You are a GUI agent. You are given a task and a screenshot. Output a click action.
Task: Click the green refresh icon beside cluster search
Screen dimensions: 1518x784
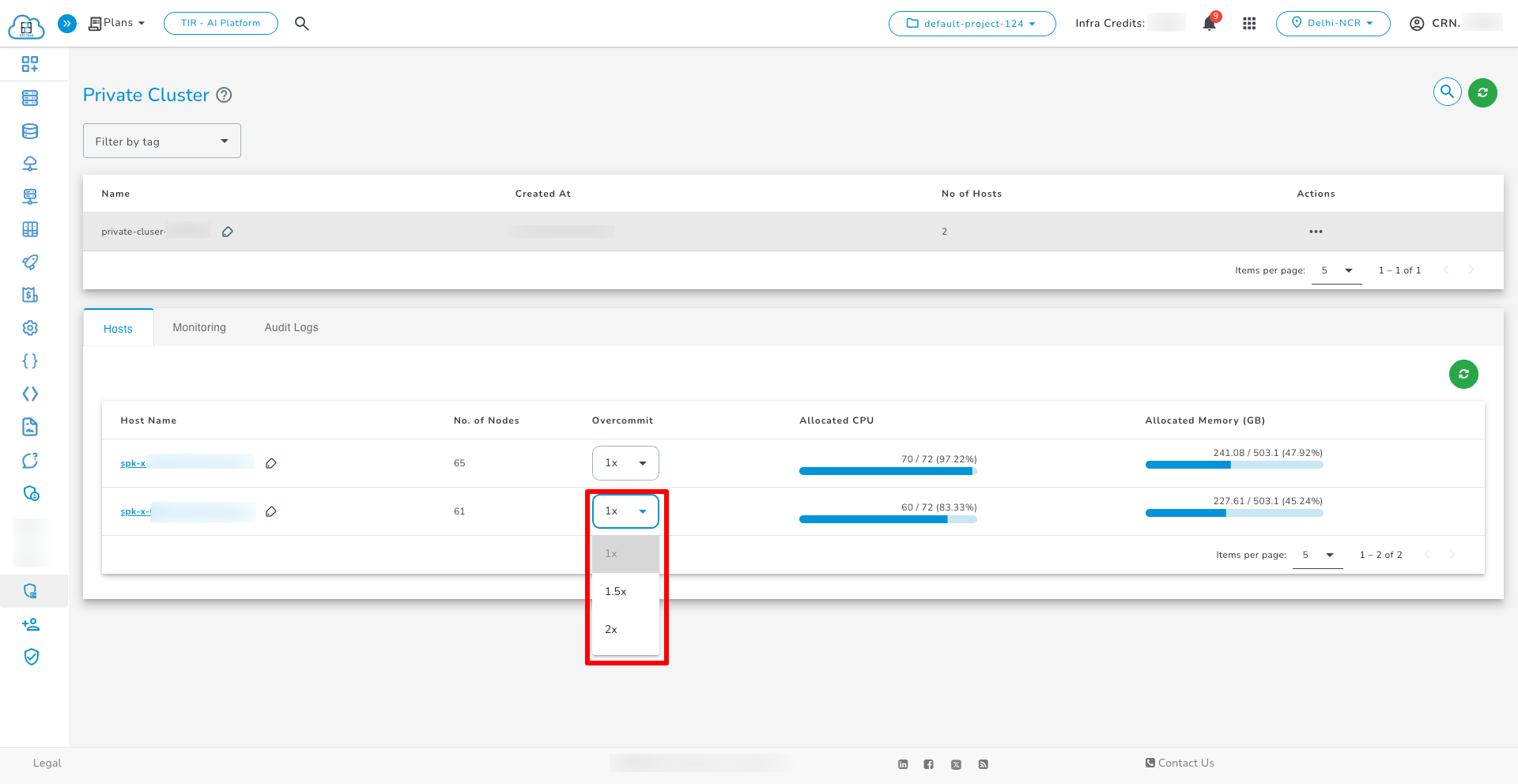(1482, 92)
